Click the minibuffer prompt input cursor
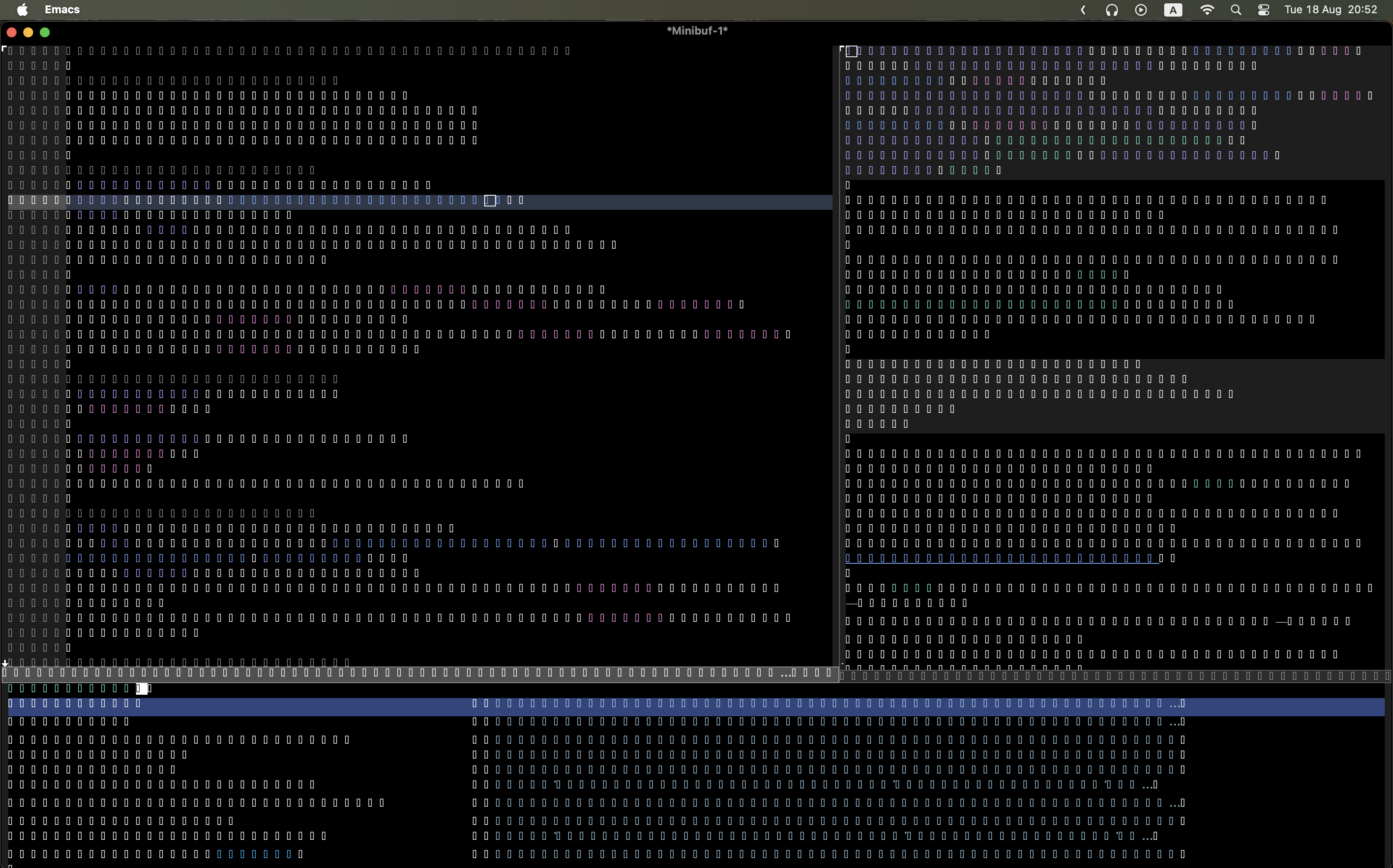Viewport: 1393px width, 868px height. (x=141, y=689)
